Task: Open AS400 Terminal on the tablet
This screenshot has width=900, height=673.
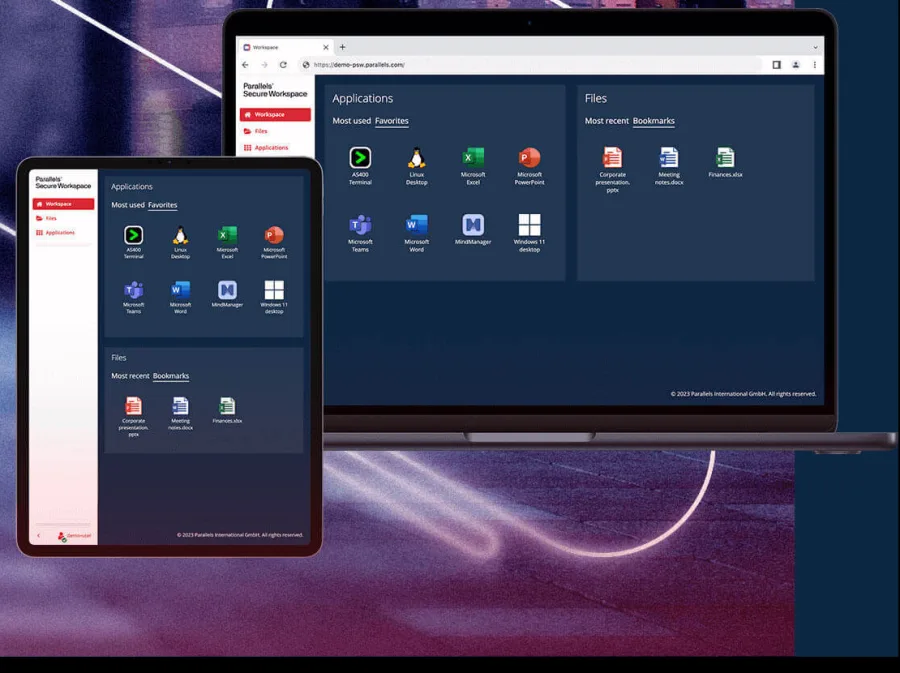Action: [x=134, y=242]
